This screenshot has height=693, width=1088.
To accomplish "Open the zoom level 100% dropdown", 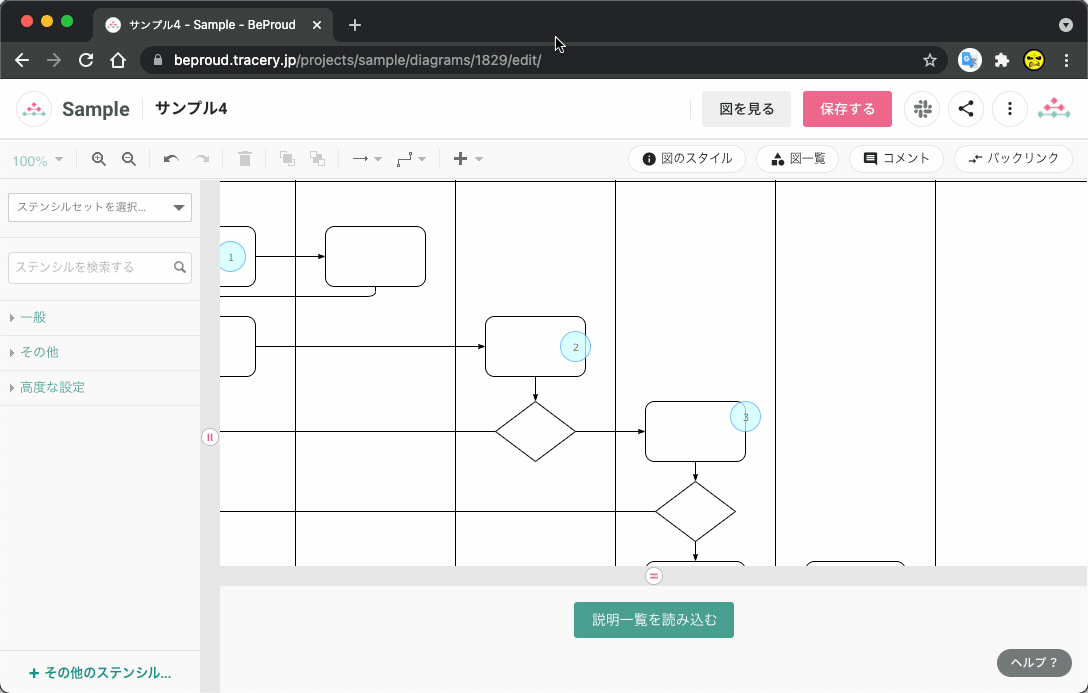I will [40, 158].
